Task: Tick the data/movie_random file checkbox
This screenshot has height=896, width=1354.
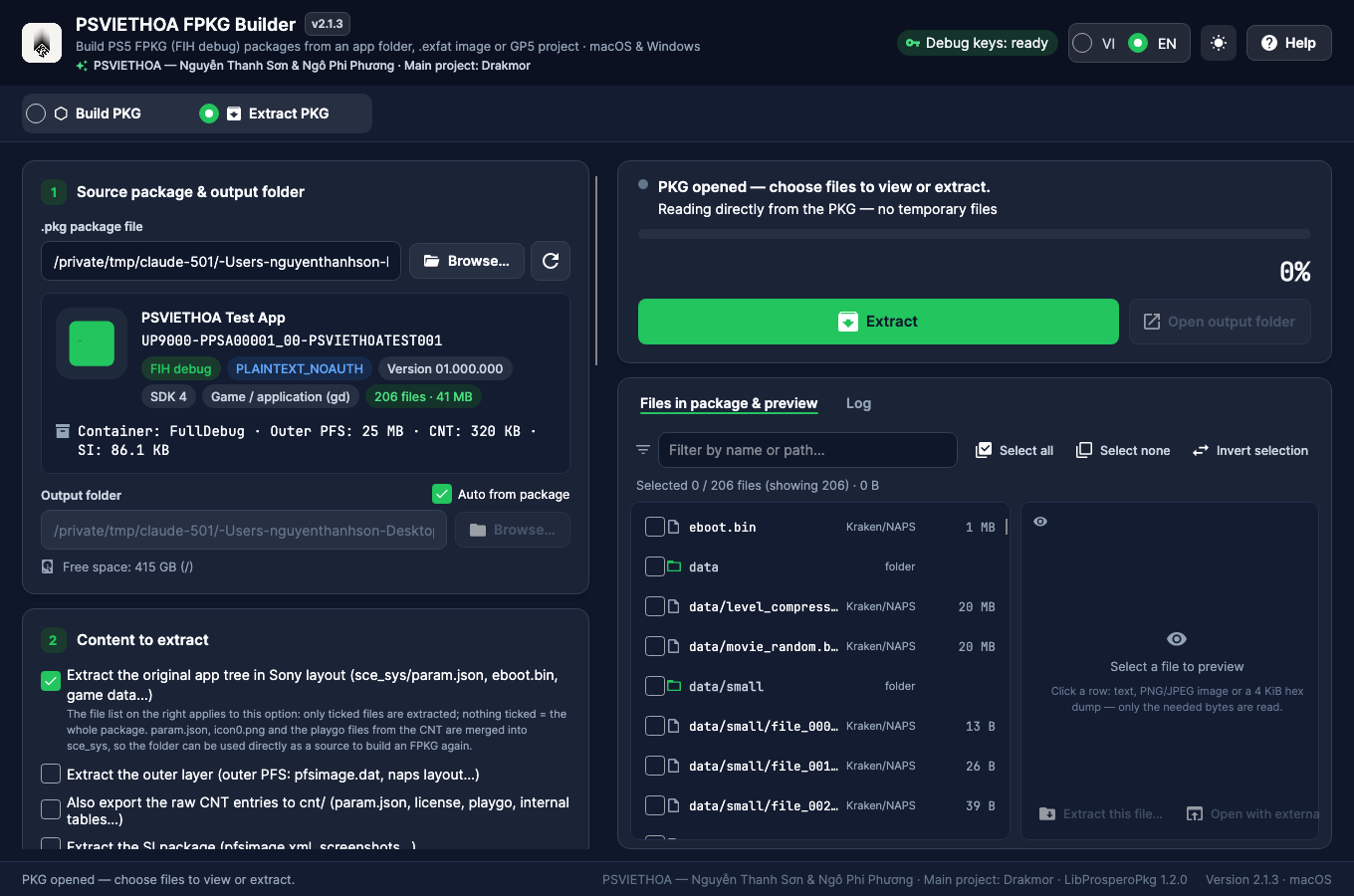Action: click(x=655, y=646)
